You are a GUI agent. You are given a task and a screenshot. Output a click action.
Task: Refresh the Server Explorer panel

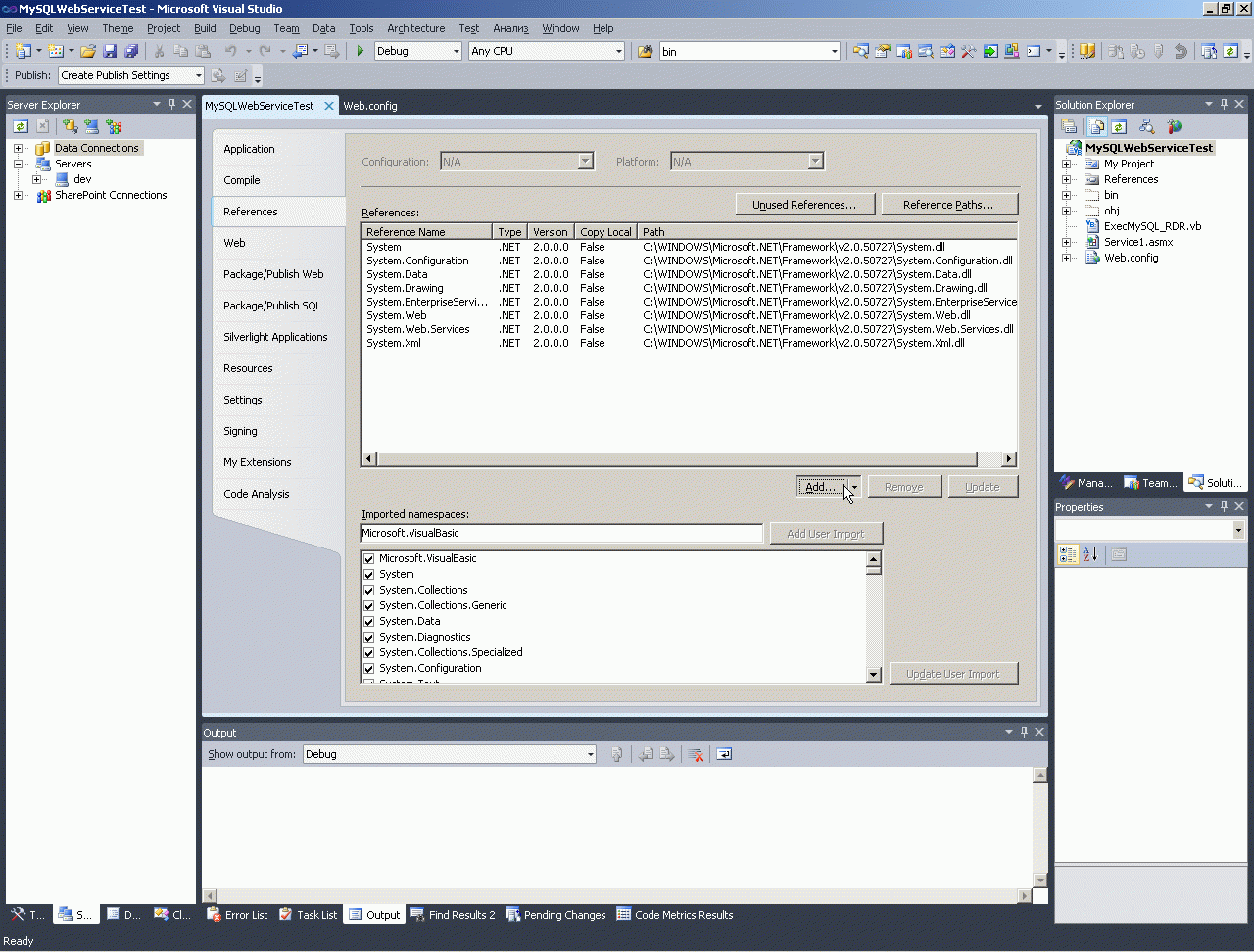[21, 125]
